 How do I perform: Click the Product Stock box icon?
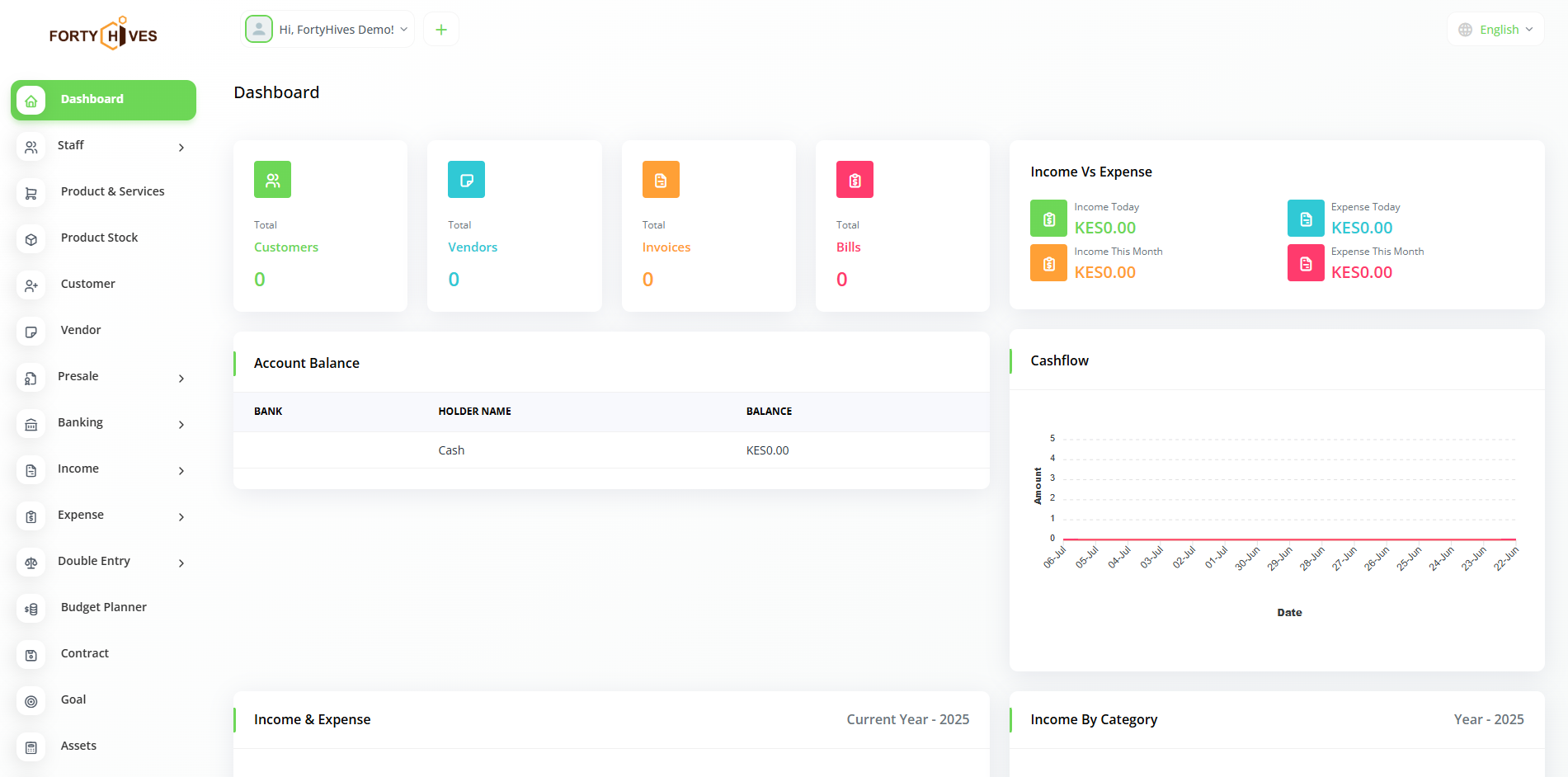coord(31,239)
